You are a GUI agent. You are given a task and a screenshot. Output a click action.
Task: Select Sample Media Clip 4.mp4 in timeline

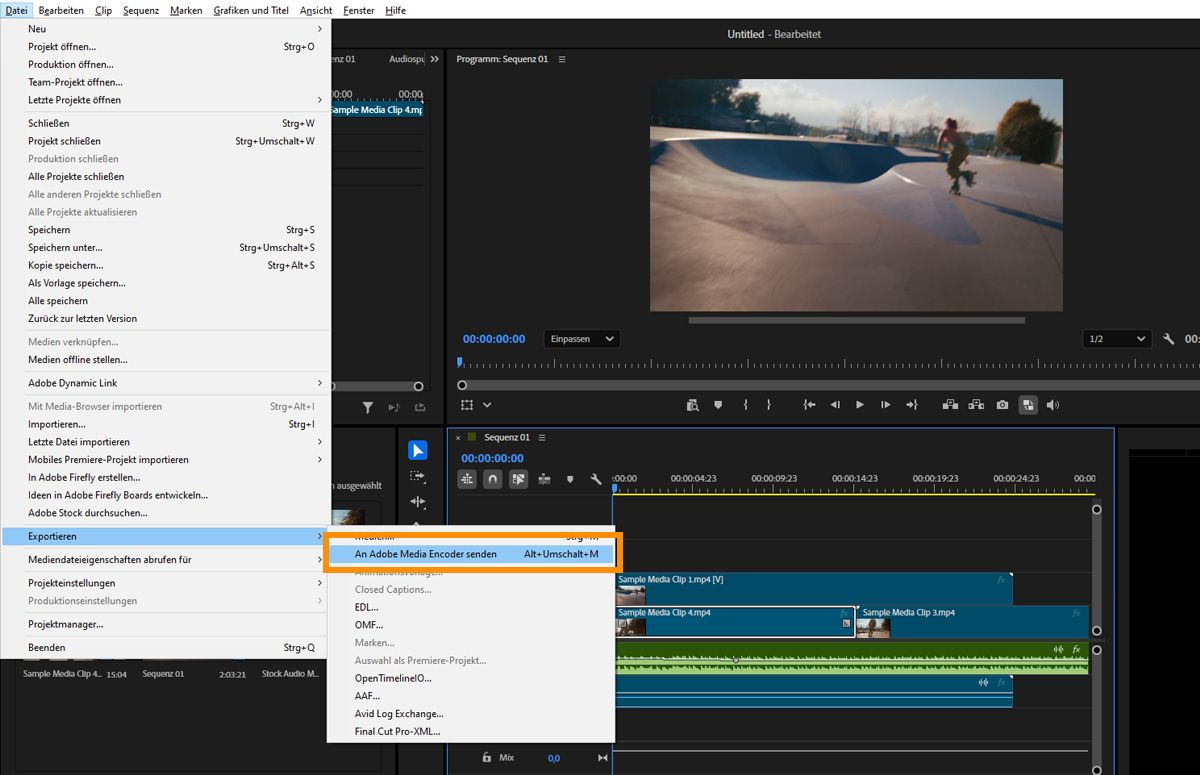pyautogui.click(x=734, y=621)
